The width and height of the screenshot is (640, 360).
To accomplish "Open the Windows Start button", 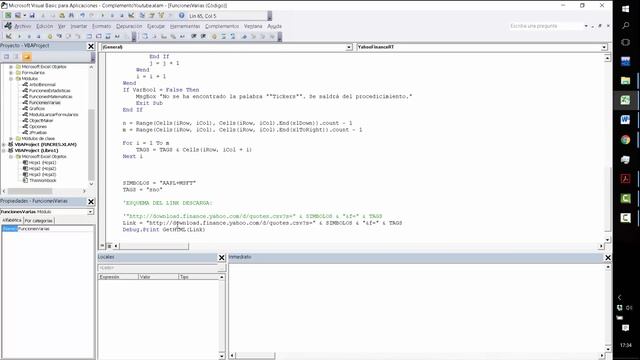I will point(625,9).
